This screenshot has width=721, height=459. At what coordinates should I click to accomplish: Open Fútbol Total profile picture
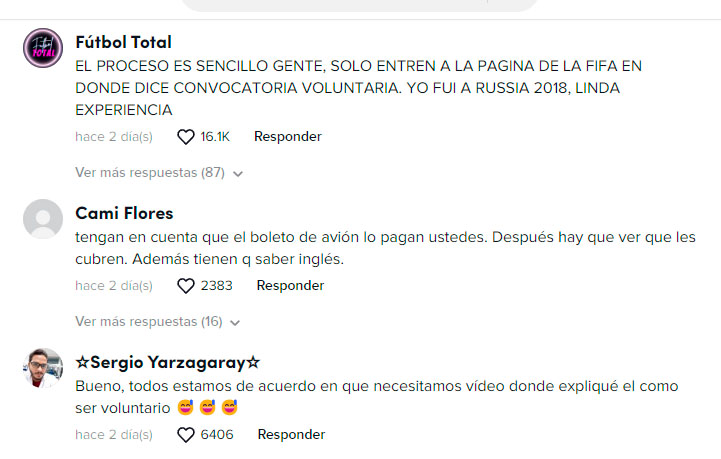click(x=43, y=48)
